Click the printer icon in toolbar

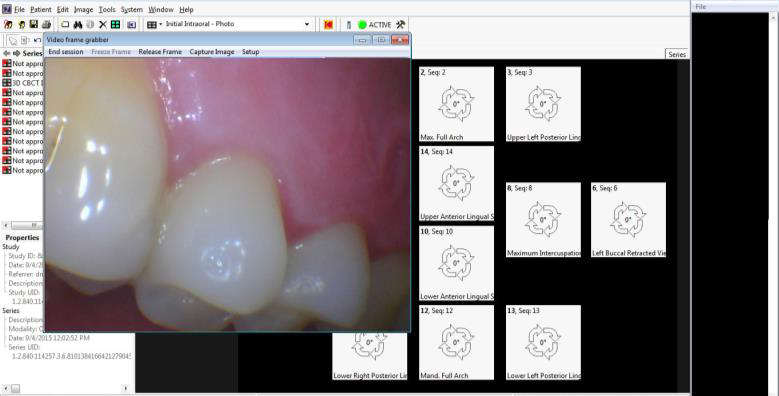(46, 24)
